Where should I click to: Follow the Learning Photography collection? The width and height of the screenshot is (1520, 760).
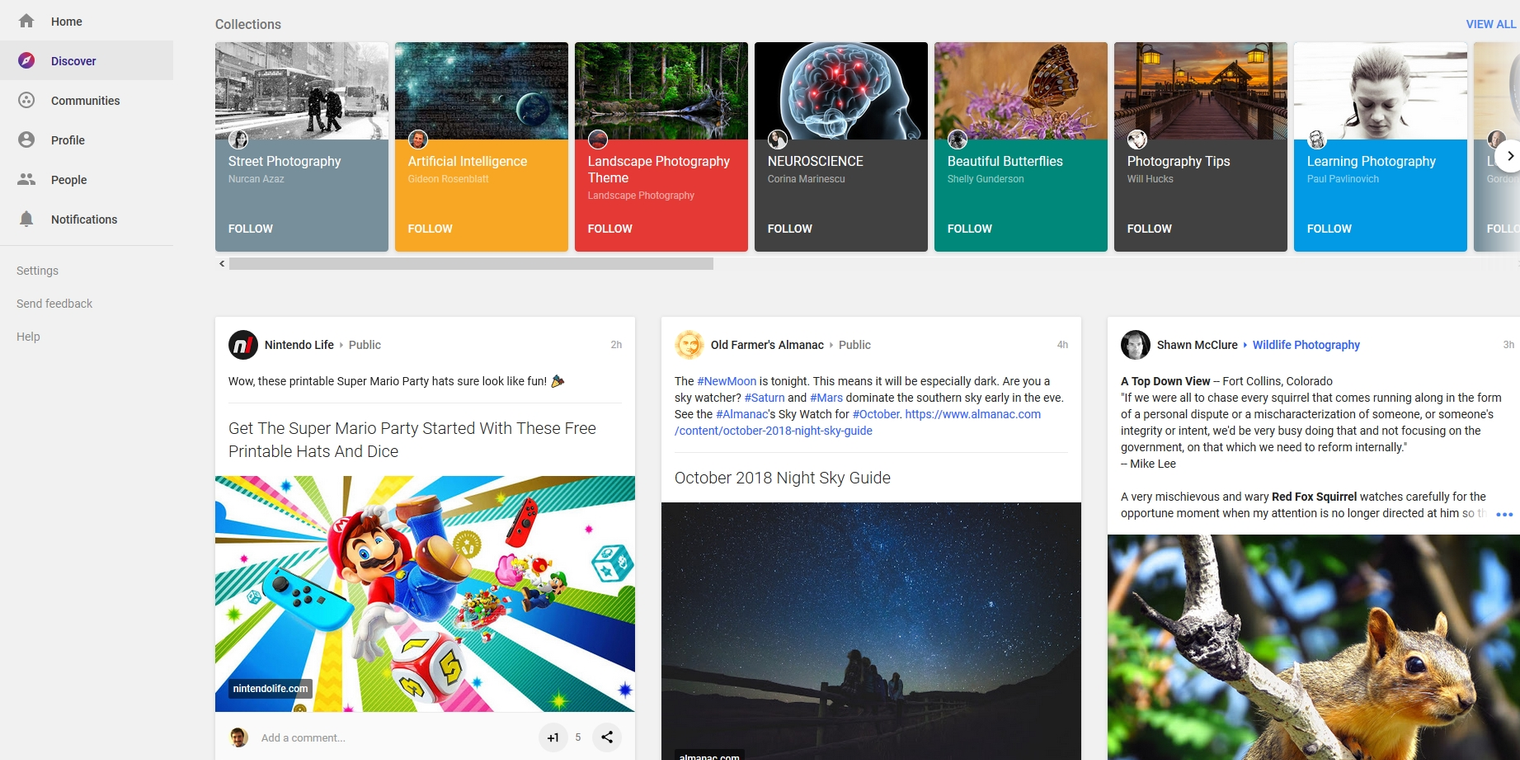1329,229
